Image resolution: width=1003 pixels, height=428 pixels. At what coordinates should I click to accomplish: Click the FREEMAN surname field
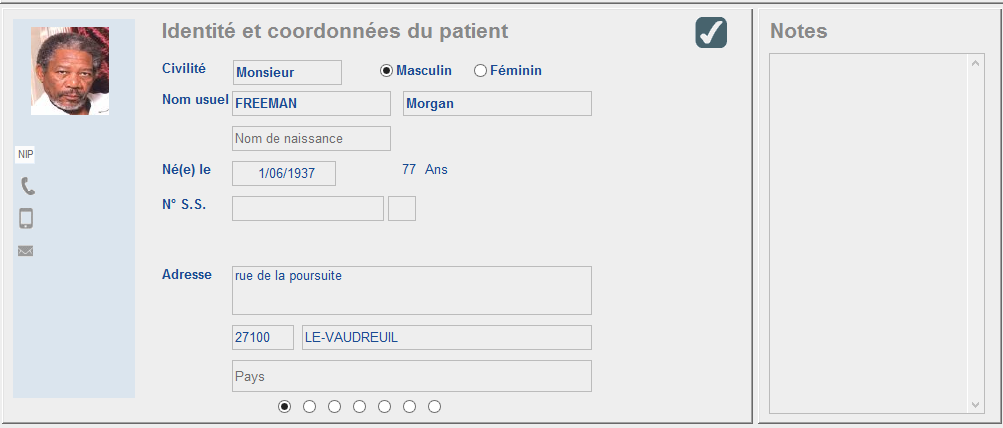(x=312, y=104)
